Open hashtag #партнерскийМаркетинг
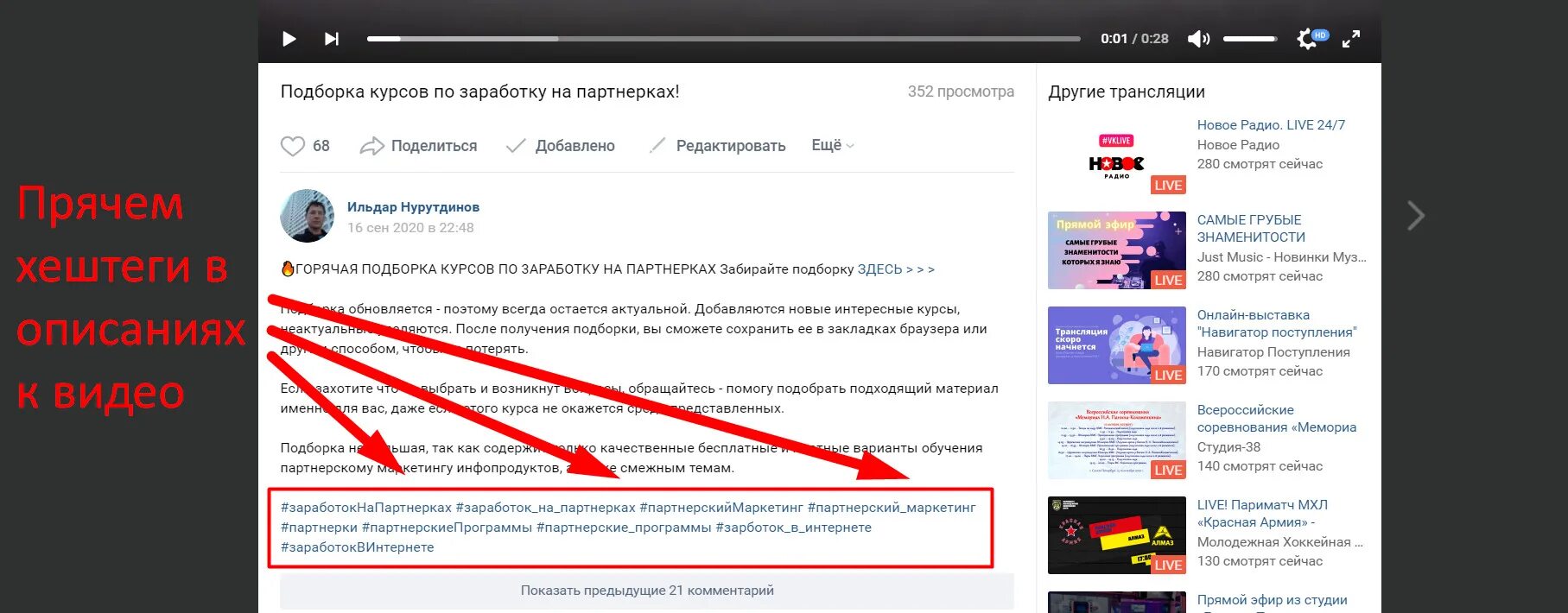This screenshot has height=613, width=1568. 721,508
